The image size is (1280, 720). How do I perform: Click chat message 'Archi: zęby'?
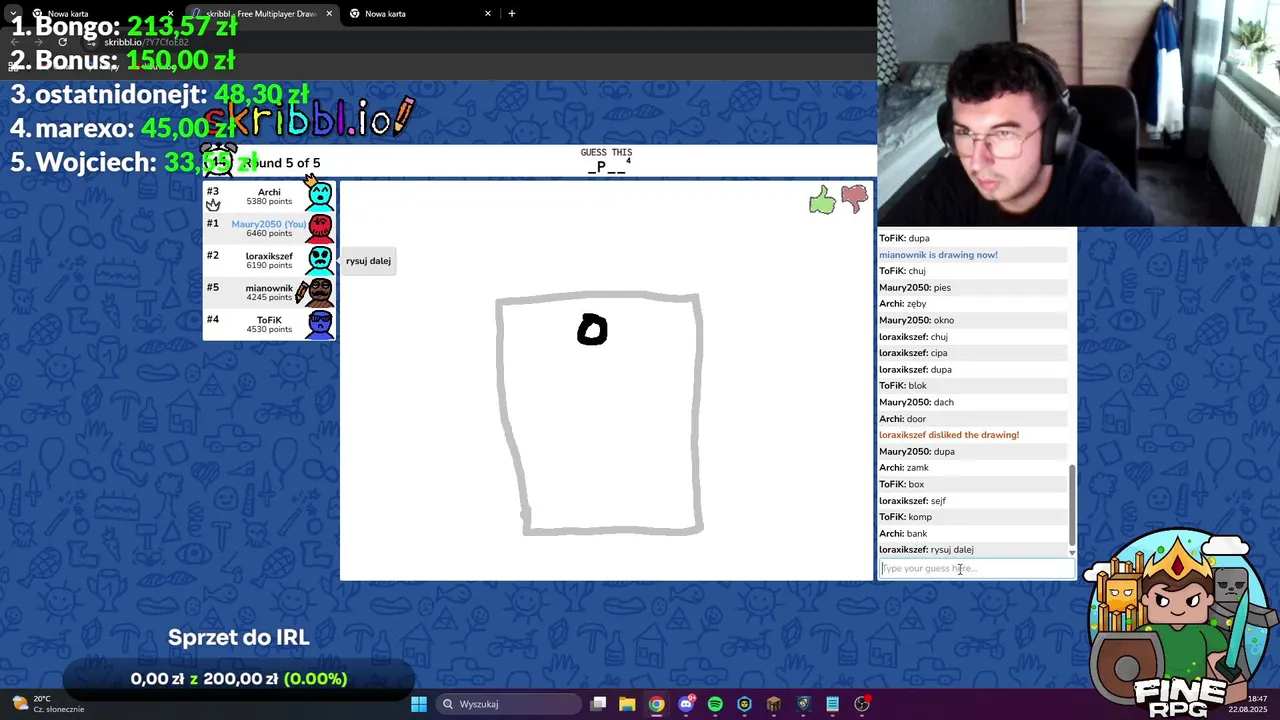point(903,304)
